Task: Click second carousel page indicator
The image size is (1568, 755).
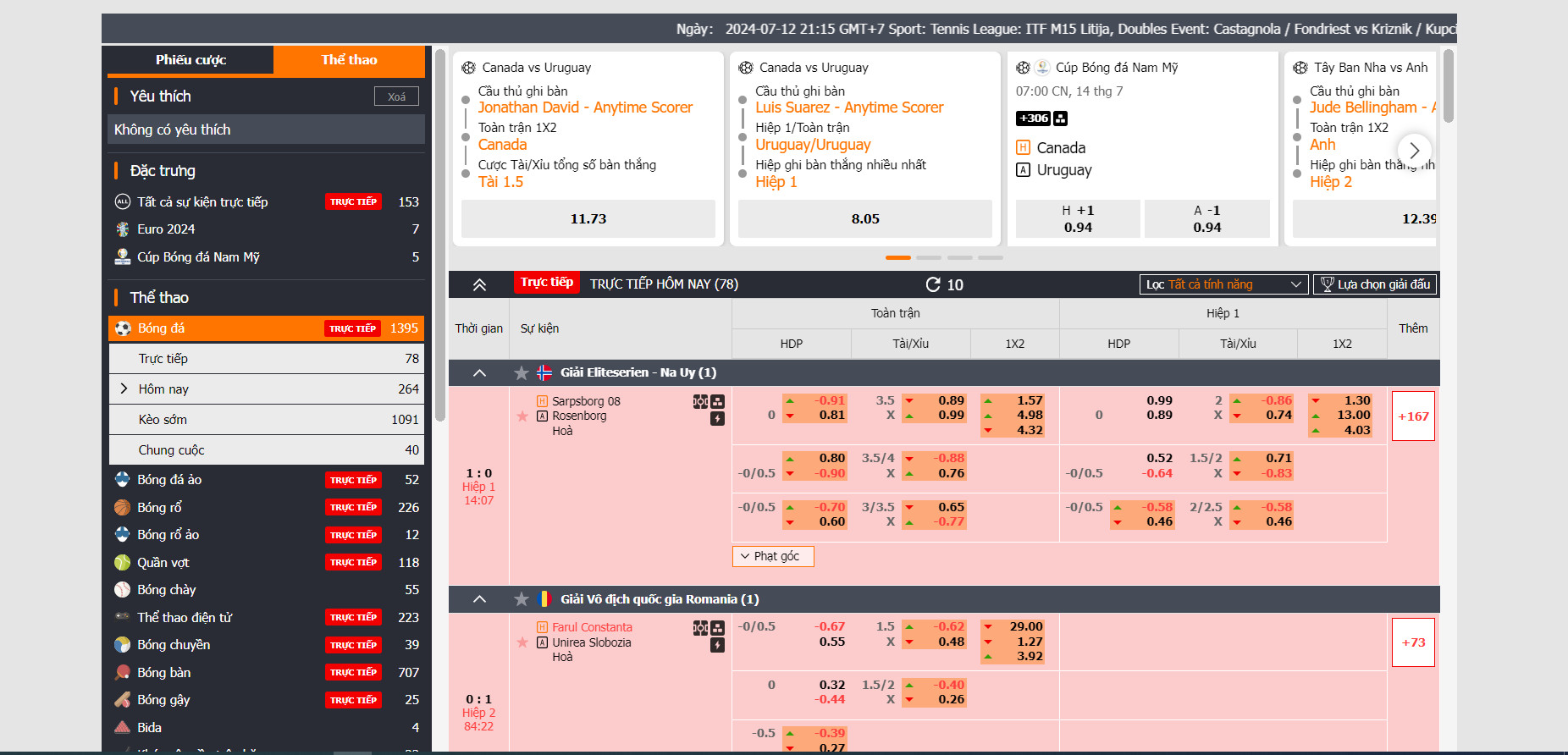Action: coord(929,257)
